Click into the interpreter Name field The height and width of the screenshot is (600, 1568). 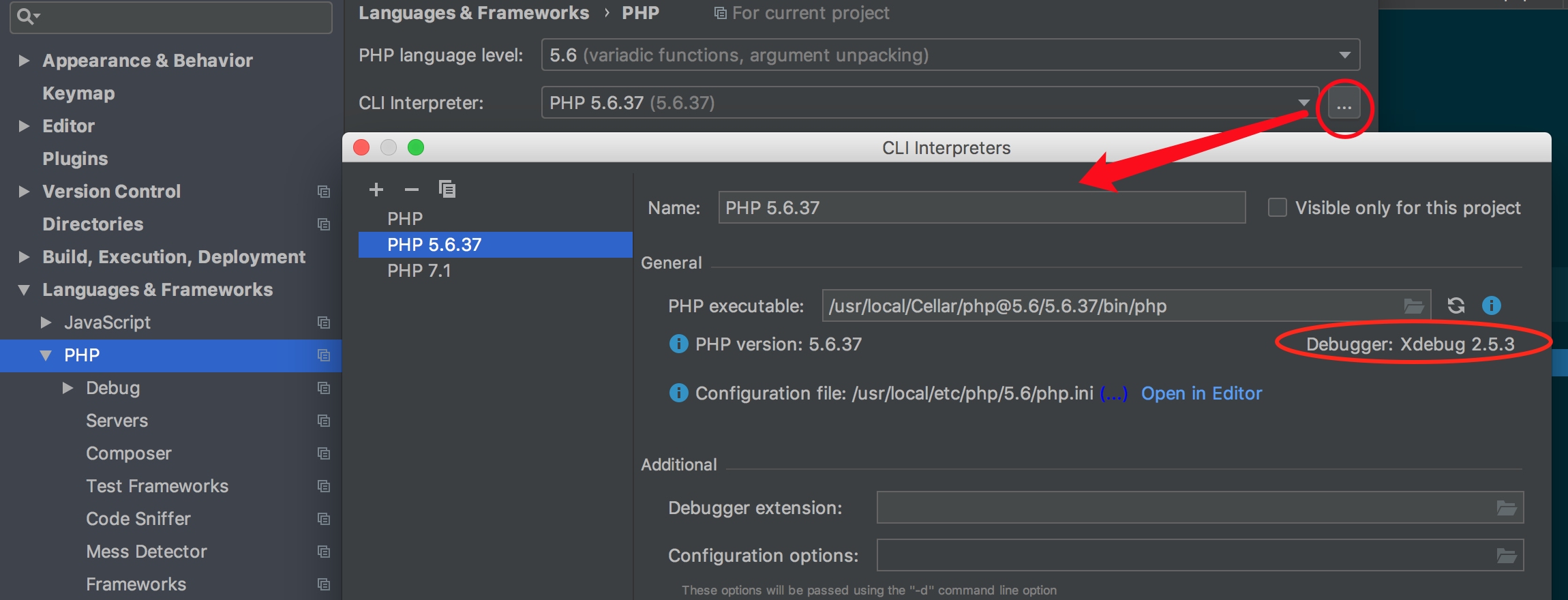(982, 207)
